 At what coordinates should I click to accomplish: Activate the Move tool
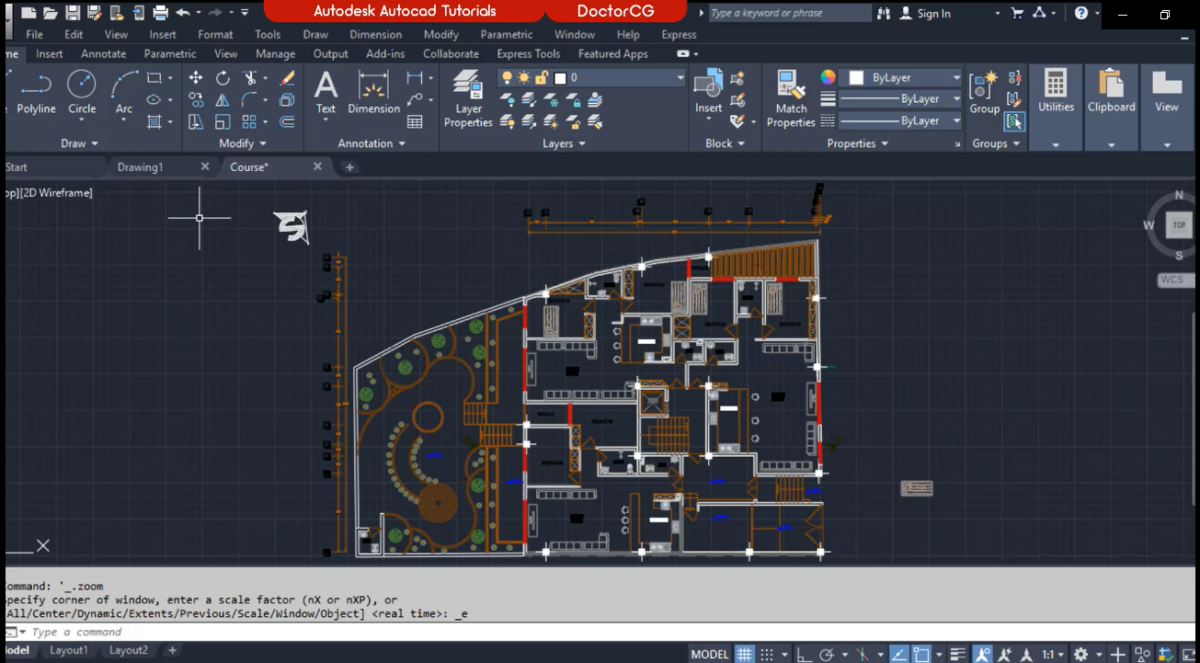click(x=196, y=78)
